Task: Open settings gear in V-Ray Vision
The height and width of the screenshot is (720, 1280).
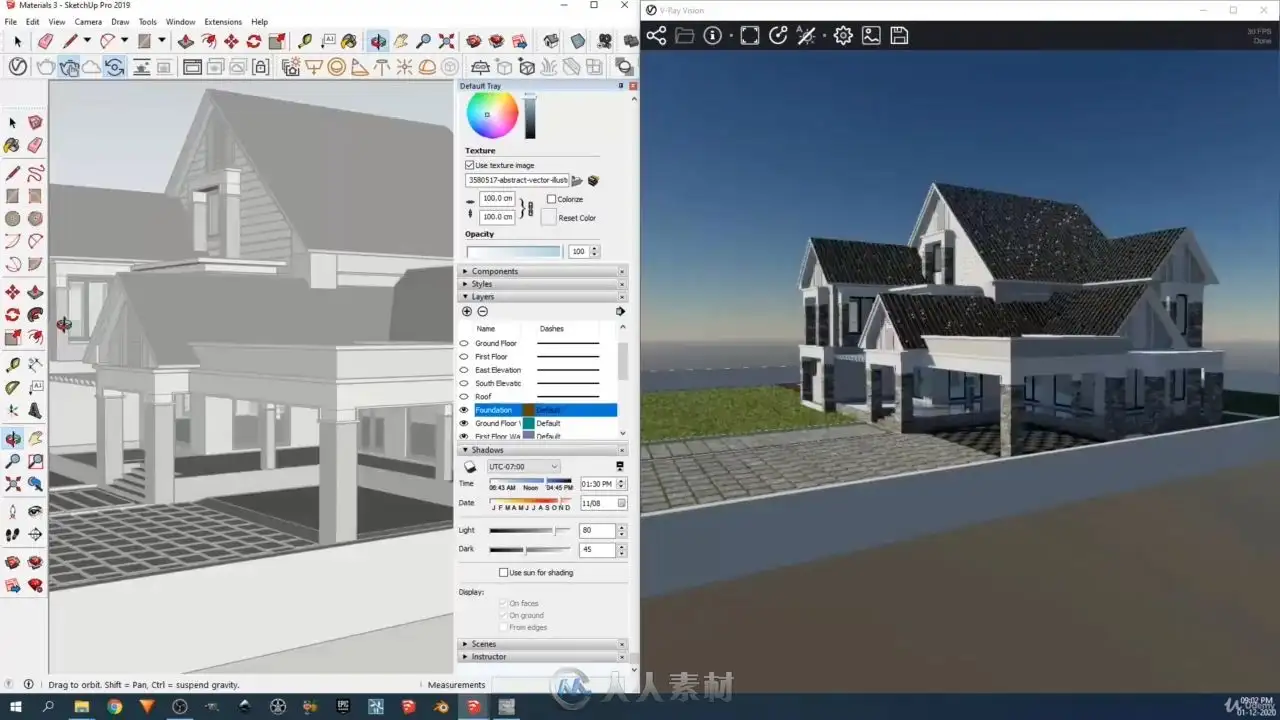Action: pos(843,36)
